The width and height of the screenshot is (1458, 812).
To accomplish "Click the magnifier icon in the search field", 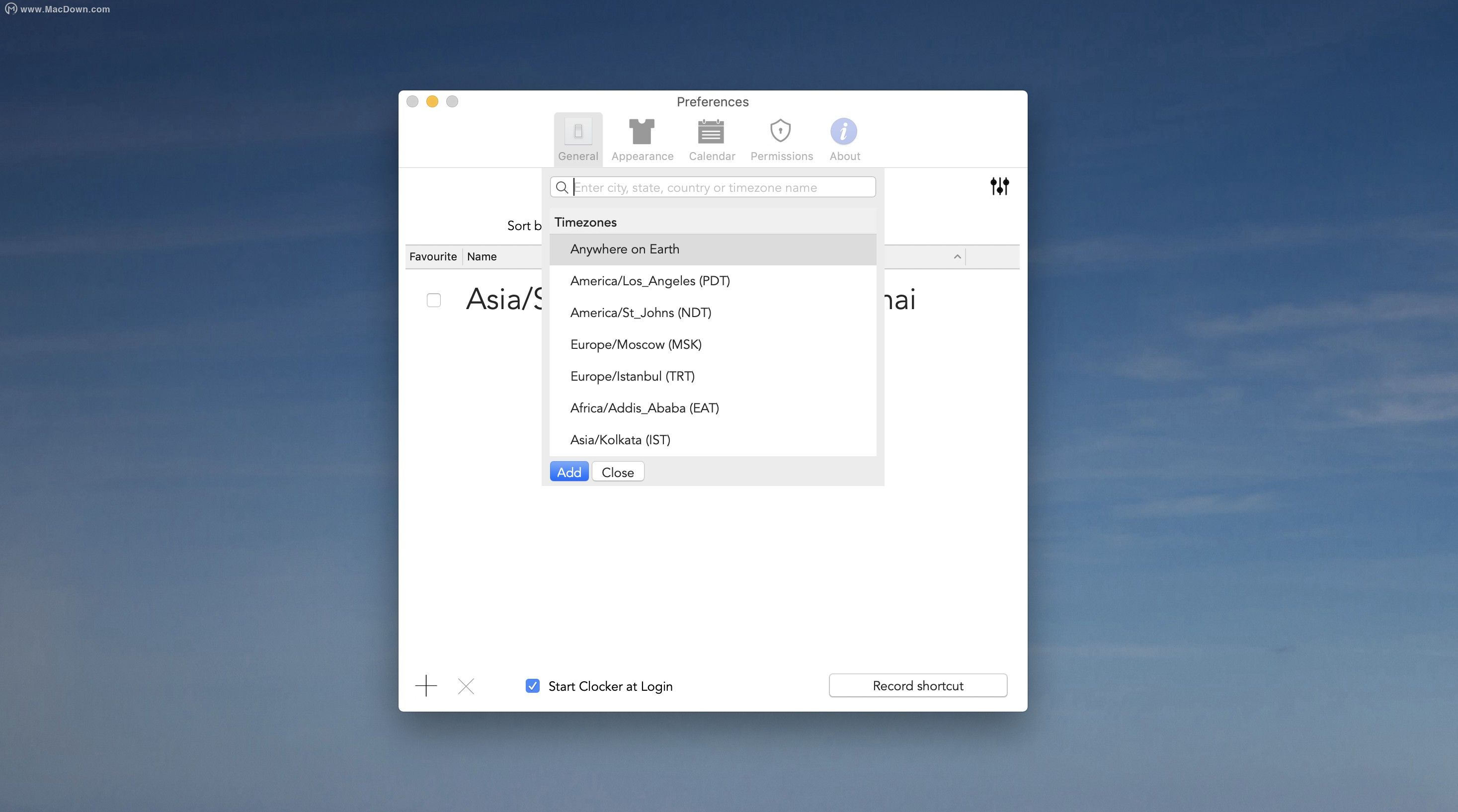I will [x=562, y=187].
